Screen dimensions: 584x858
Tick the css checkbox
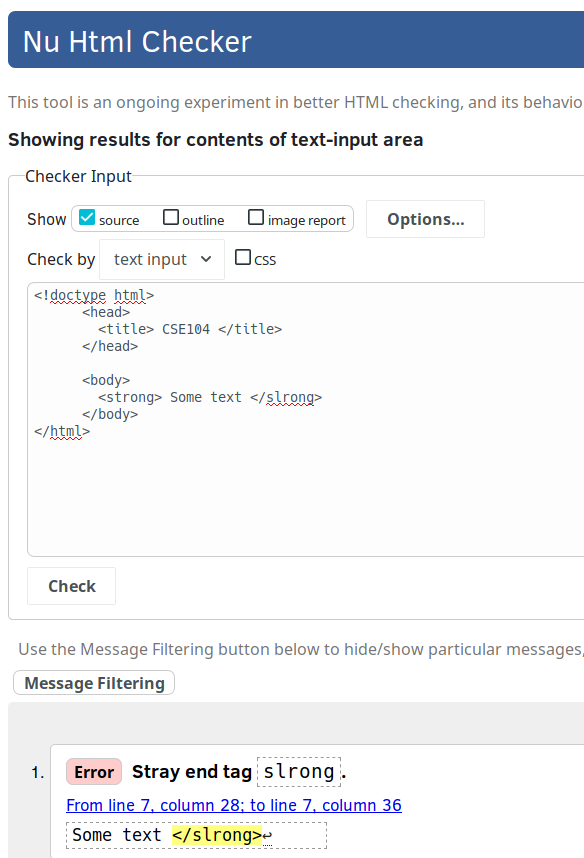(x=242, y=257)
